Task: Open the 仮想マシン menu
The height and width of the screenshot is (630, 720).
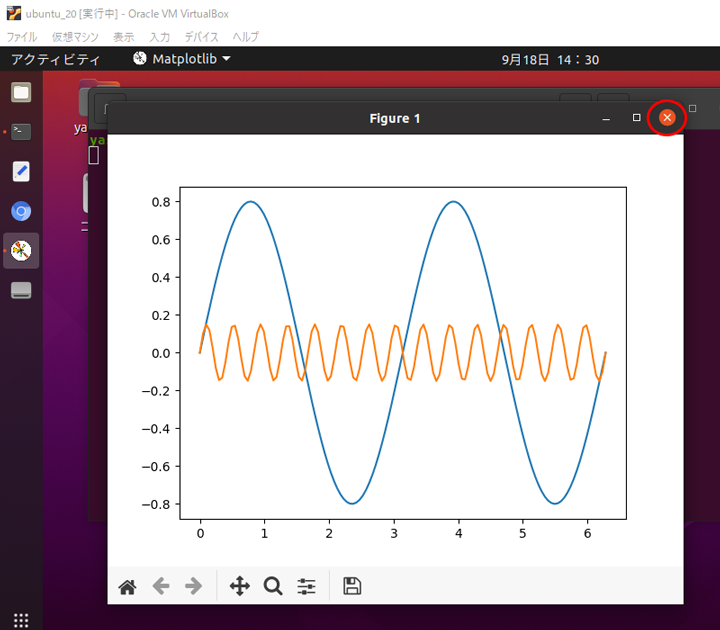Action: pos(75,37)
